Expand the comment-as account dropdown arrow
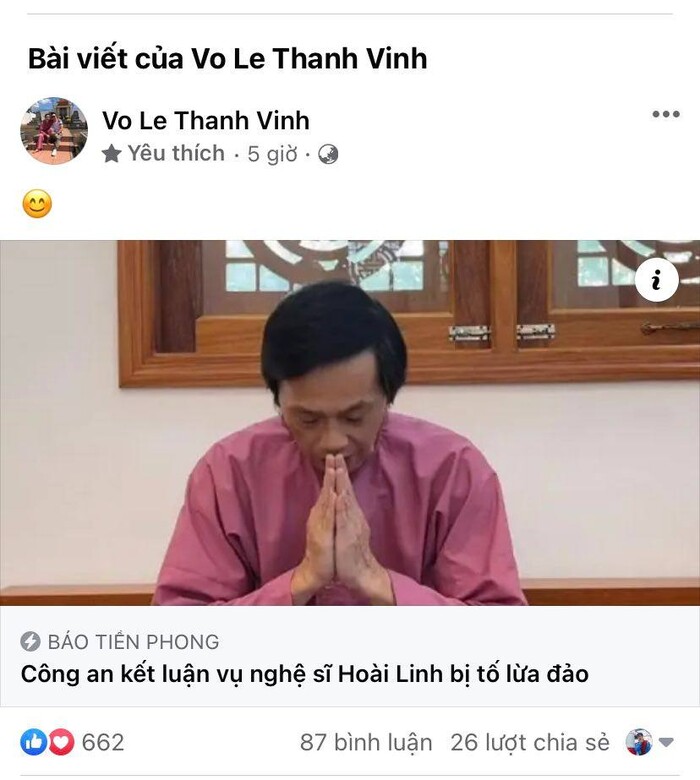This screenshot has height=780, width=700. click(666, 742)
